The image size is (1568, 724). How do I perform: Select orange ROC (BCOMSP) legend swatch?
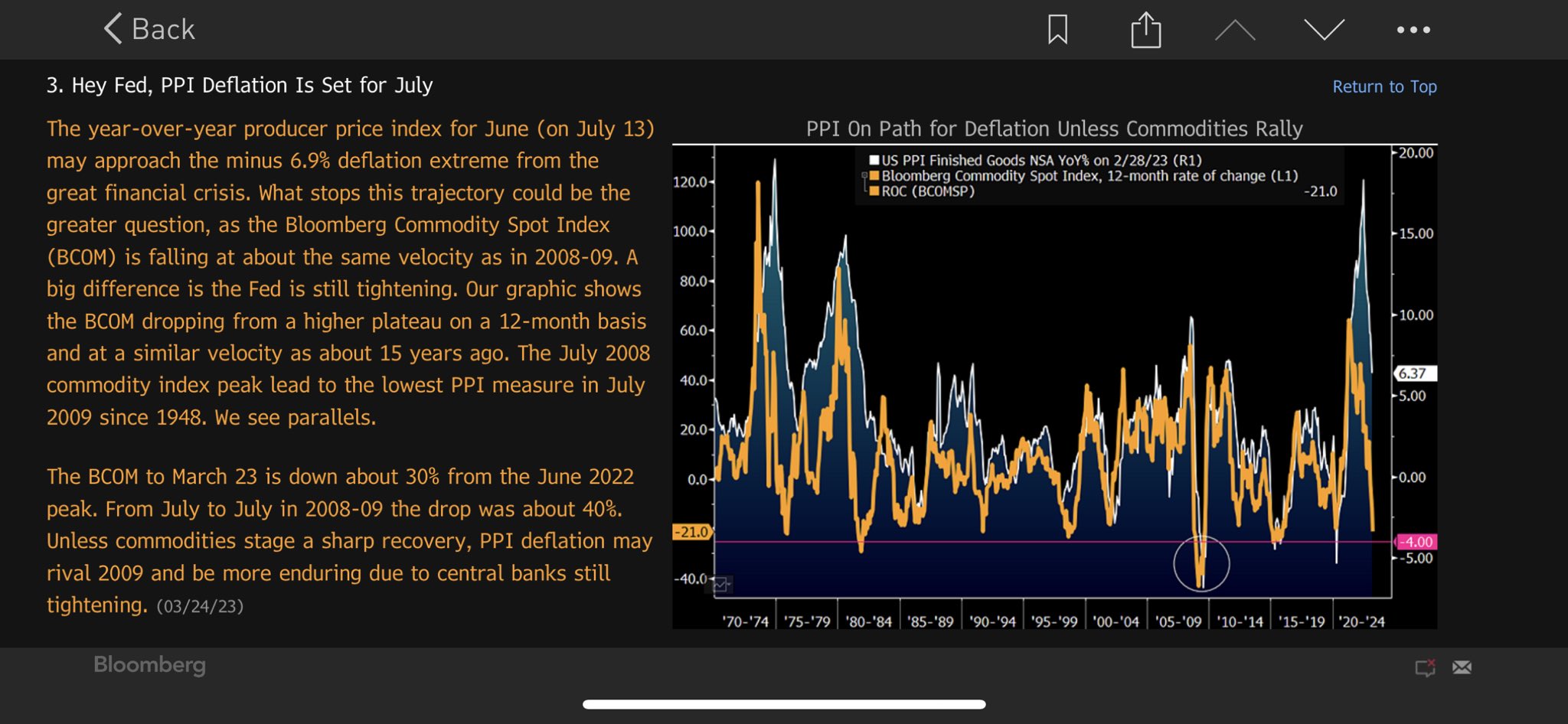pyautogui.click(x=874, y=191)
